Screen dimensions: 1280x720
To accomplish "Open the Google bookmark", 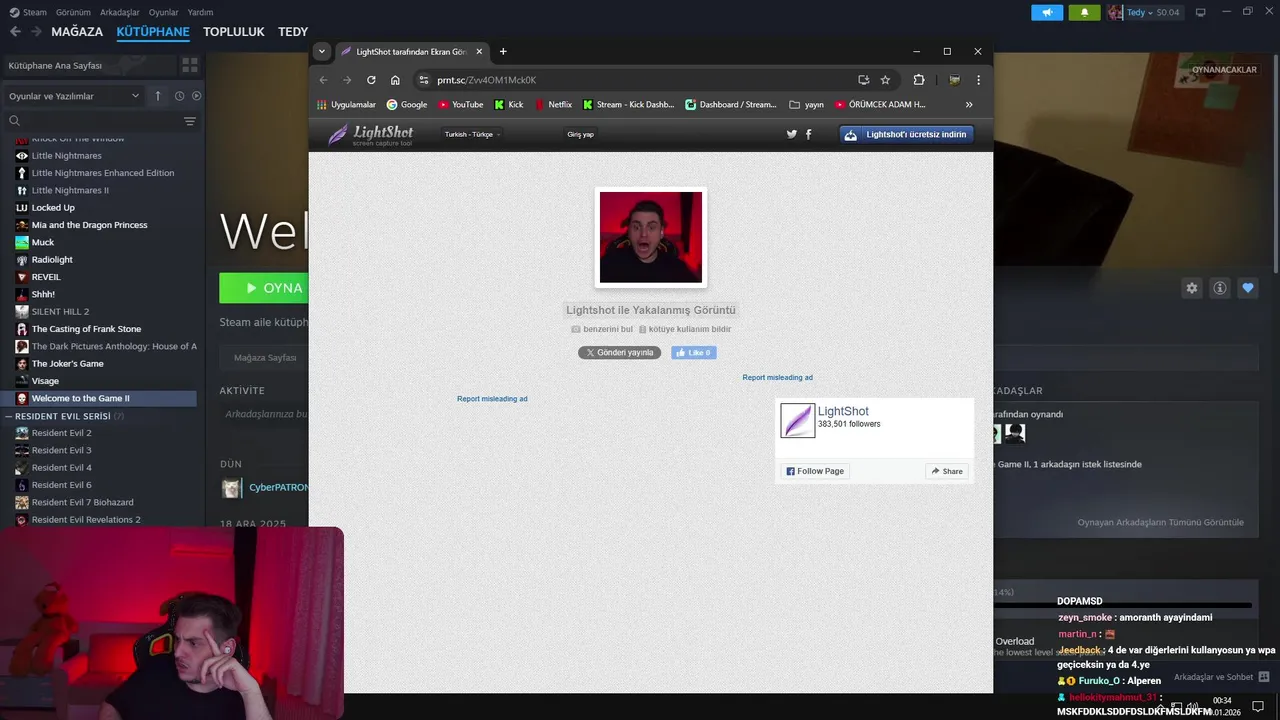I will coord(407,104).
